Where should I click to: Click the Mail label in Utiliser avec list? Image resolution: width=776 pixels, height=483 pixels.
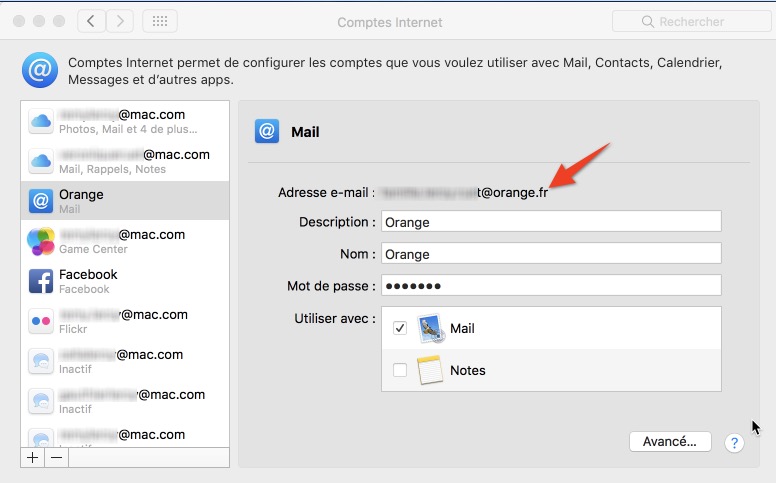tap(462, 329)
